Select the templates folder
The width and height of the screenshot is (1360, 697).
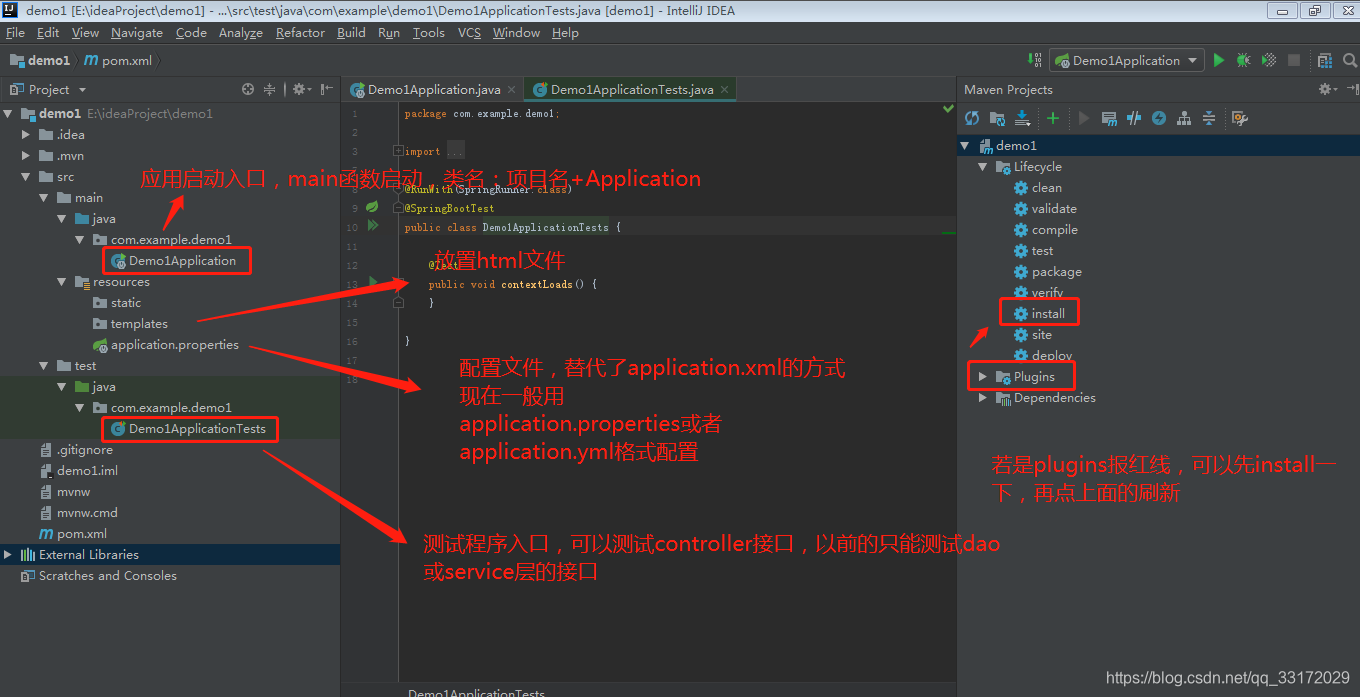point(139,323)
